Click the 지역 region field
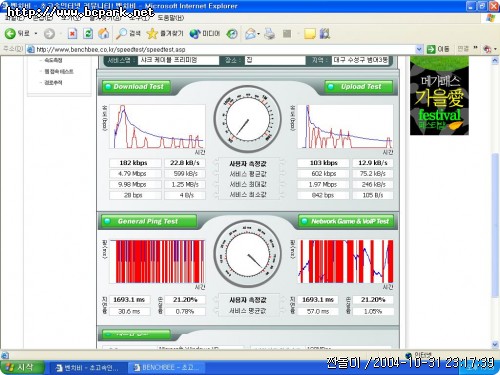The width and height of the screenshot is (500, 375). (x=361, y=60)
